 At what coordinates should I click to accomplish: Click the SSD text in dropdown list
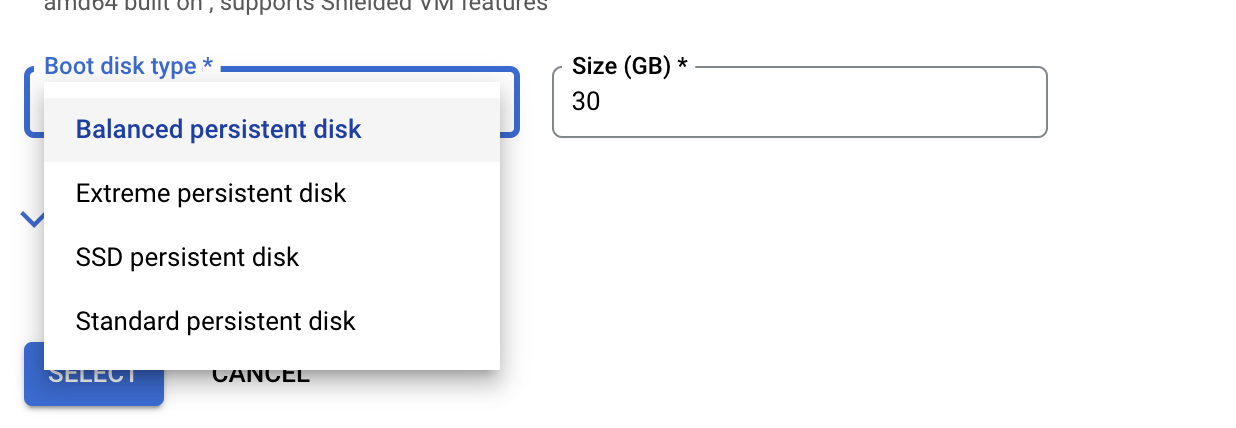99,257
